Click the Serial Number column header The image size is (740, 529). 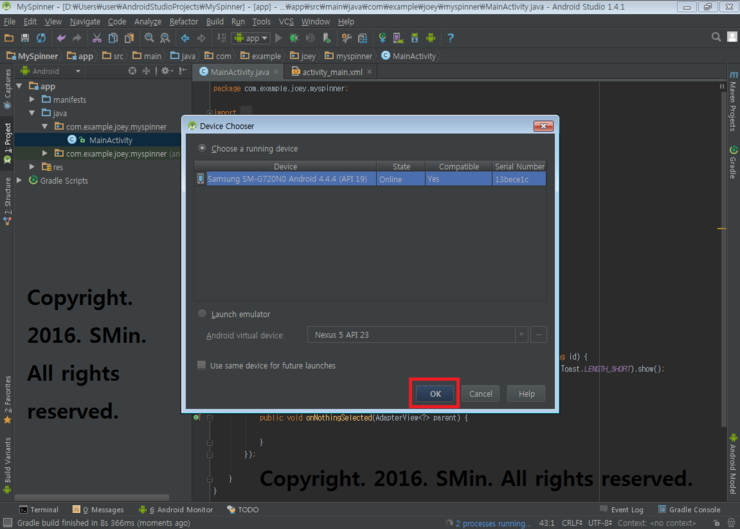pos(519,166)
